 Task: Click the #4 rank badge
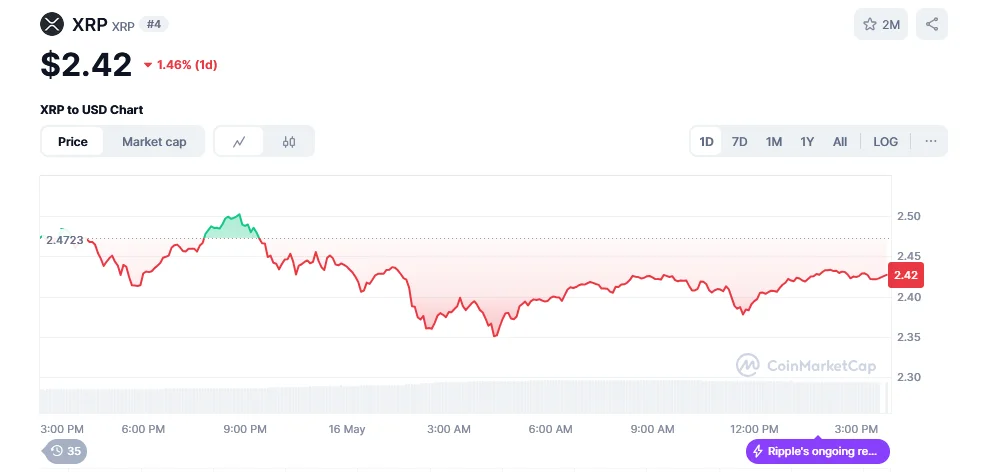point(155,24)
